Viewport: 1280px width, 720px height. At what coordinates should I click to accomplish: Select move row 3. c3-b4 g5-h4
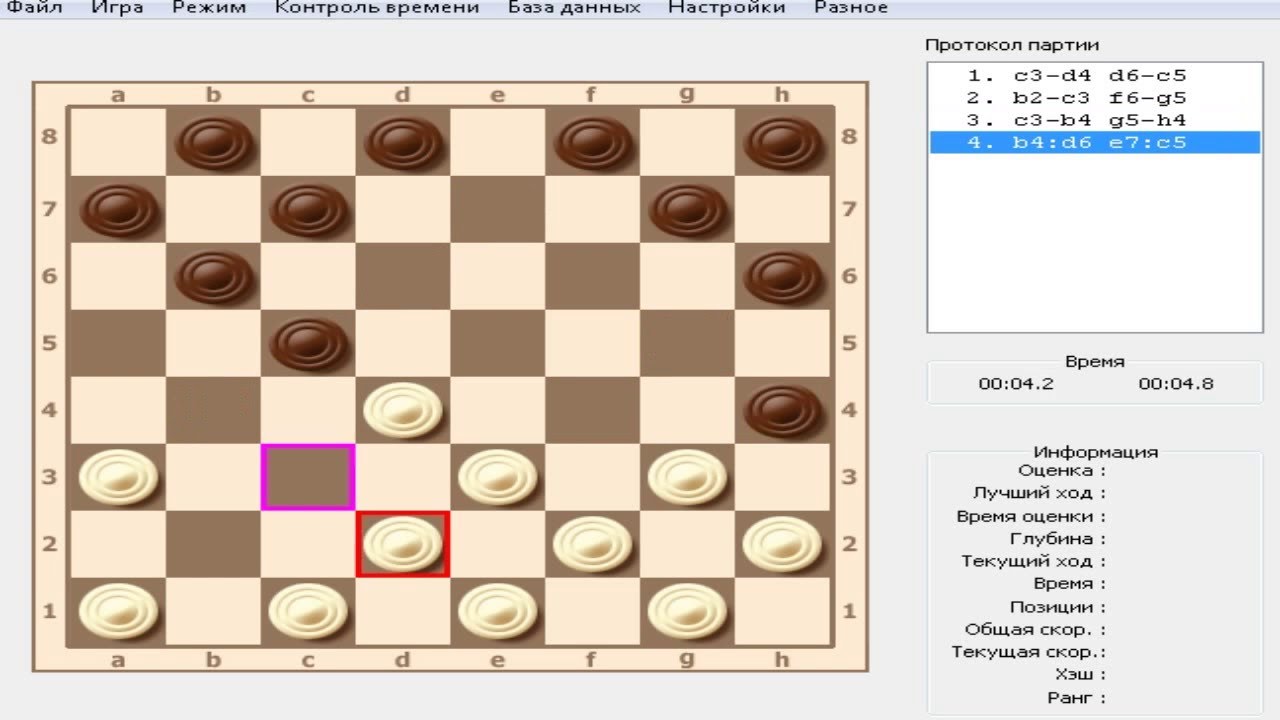click(x=1095, y=120)
